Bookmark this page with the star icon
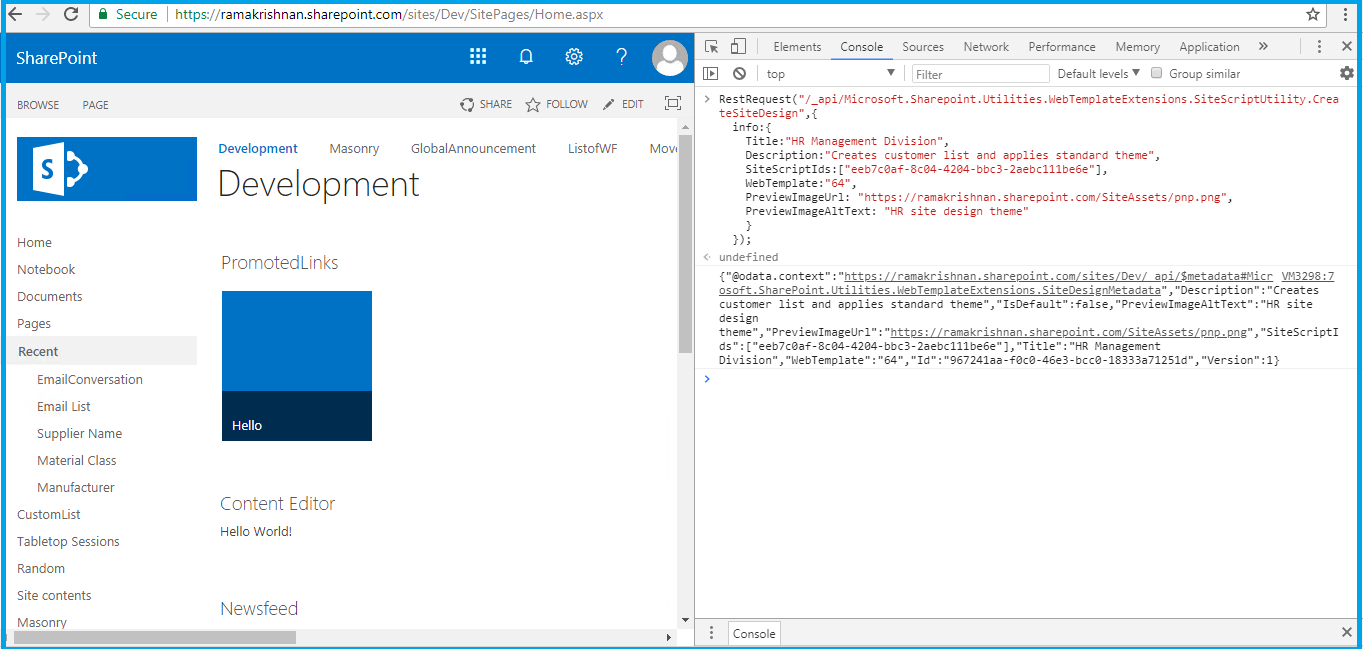Screen dimensions: 1363x649 tap(1313, 14)
